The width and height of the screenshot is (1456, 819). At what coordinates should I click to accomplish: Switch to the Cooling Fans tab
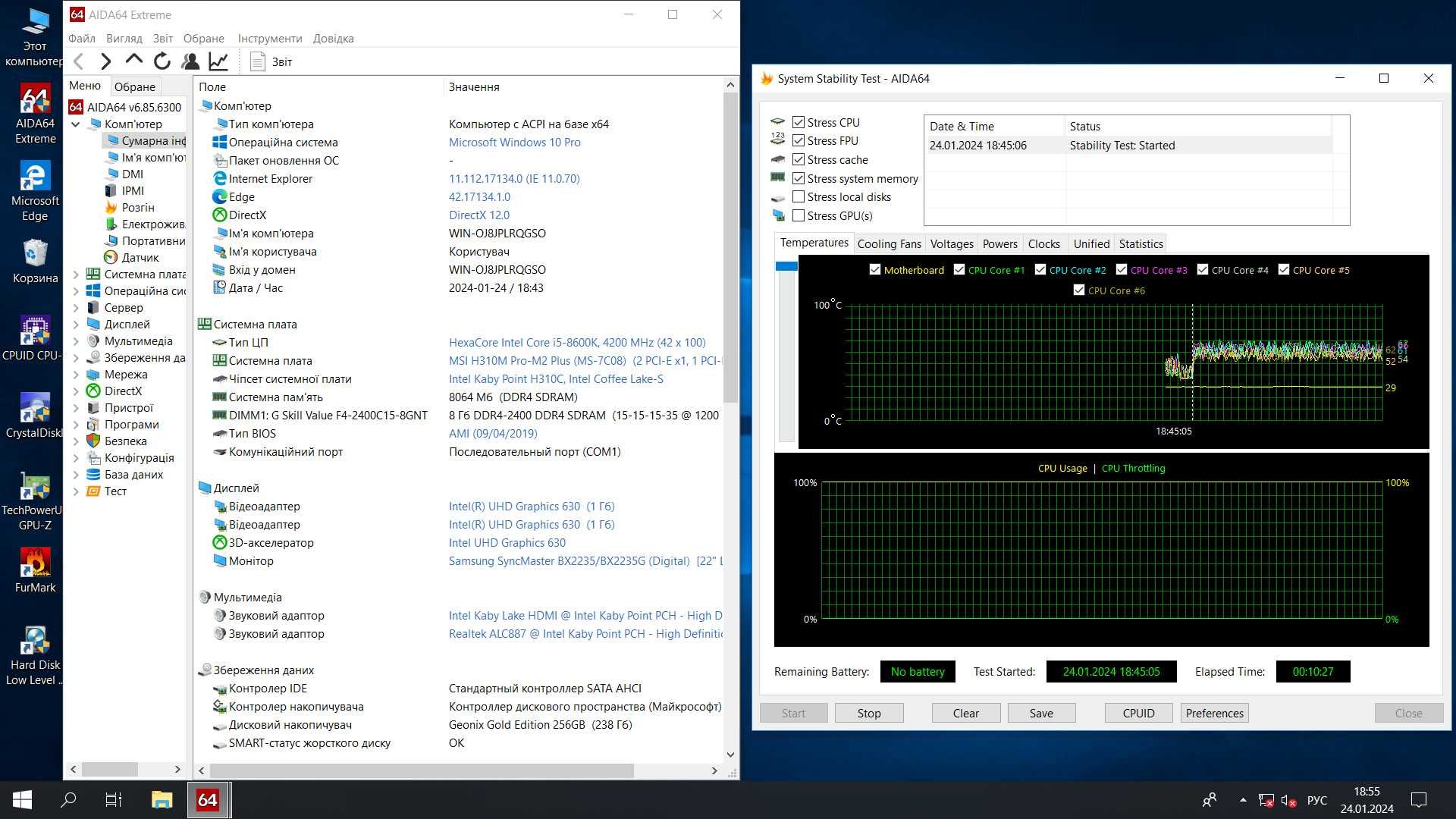pos(889,243)
